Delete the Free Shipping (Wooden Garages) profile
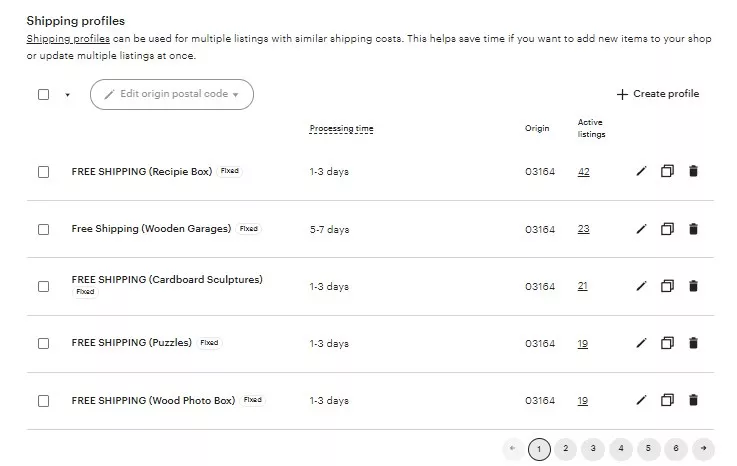The width and height of the screenshot is (737, 466). [693, 229]
